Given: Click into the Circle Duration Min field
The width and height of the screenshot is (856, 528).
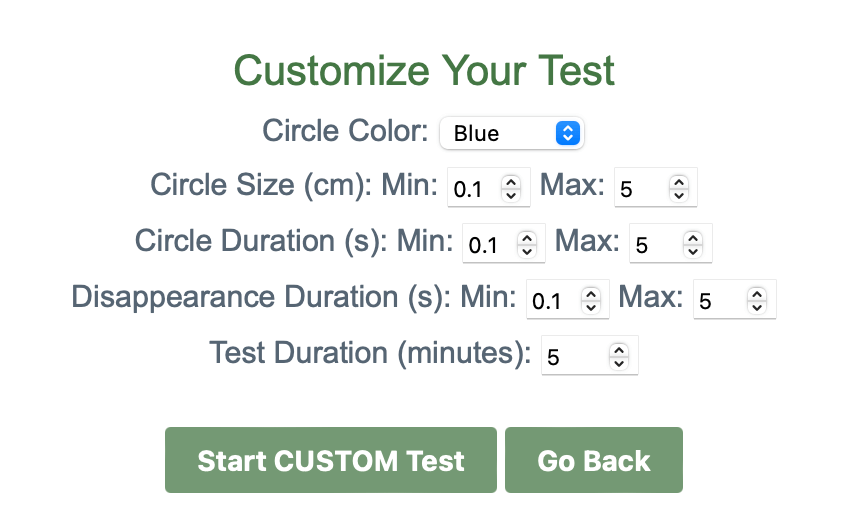Looking at the screenshot, I should [x=488, y=244].
